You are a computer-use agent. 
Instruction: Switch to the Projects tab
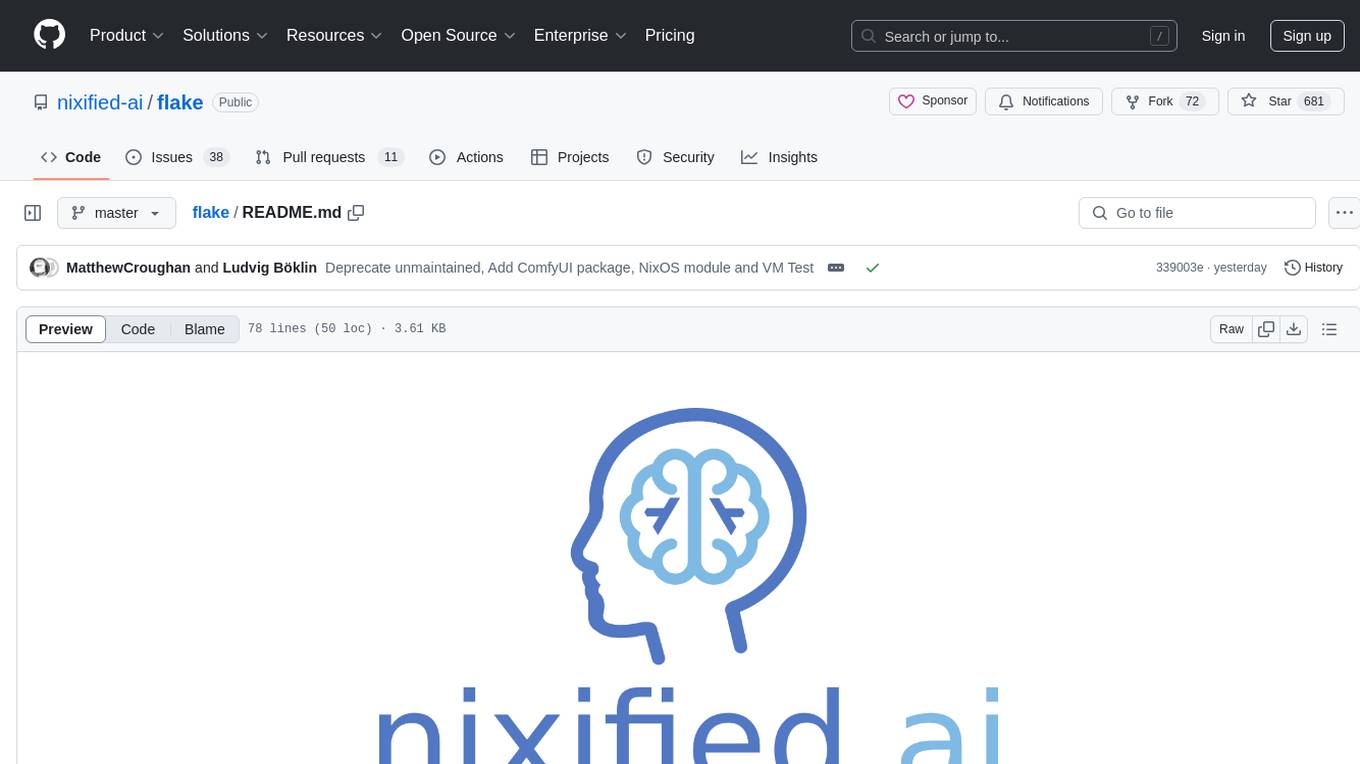pyautogui.click(x=570, y=157)
